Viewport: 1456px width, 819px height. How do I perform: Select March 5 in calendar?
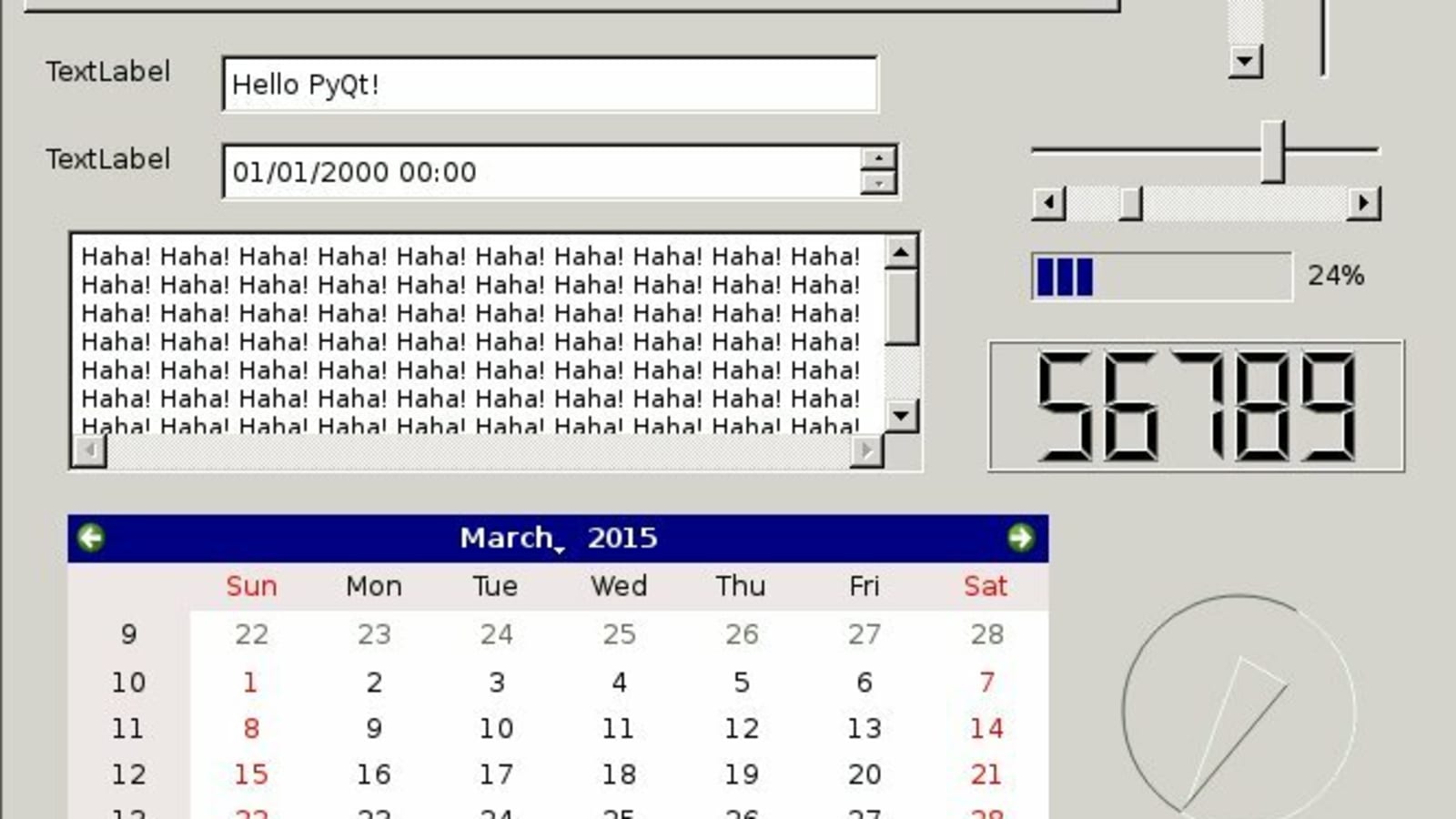click(742, 682)
